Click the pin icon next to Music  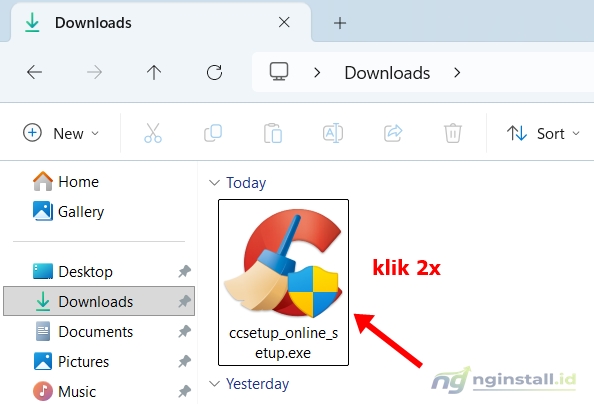[184, 391]
